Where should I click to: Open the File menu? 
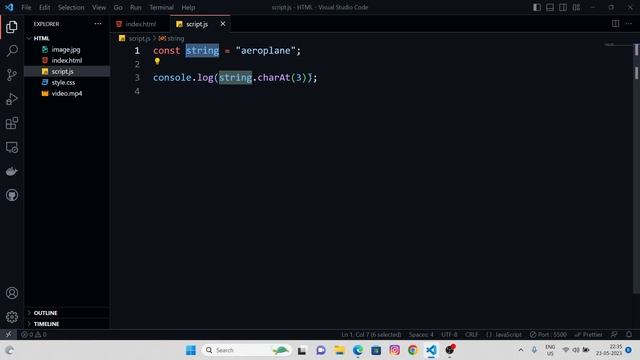point(26,7)
